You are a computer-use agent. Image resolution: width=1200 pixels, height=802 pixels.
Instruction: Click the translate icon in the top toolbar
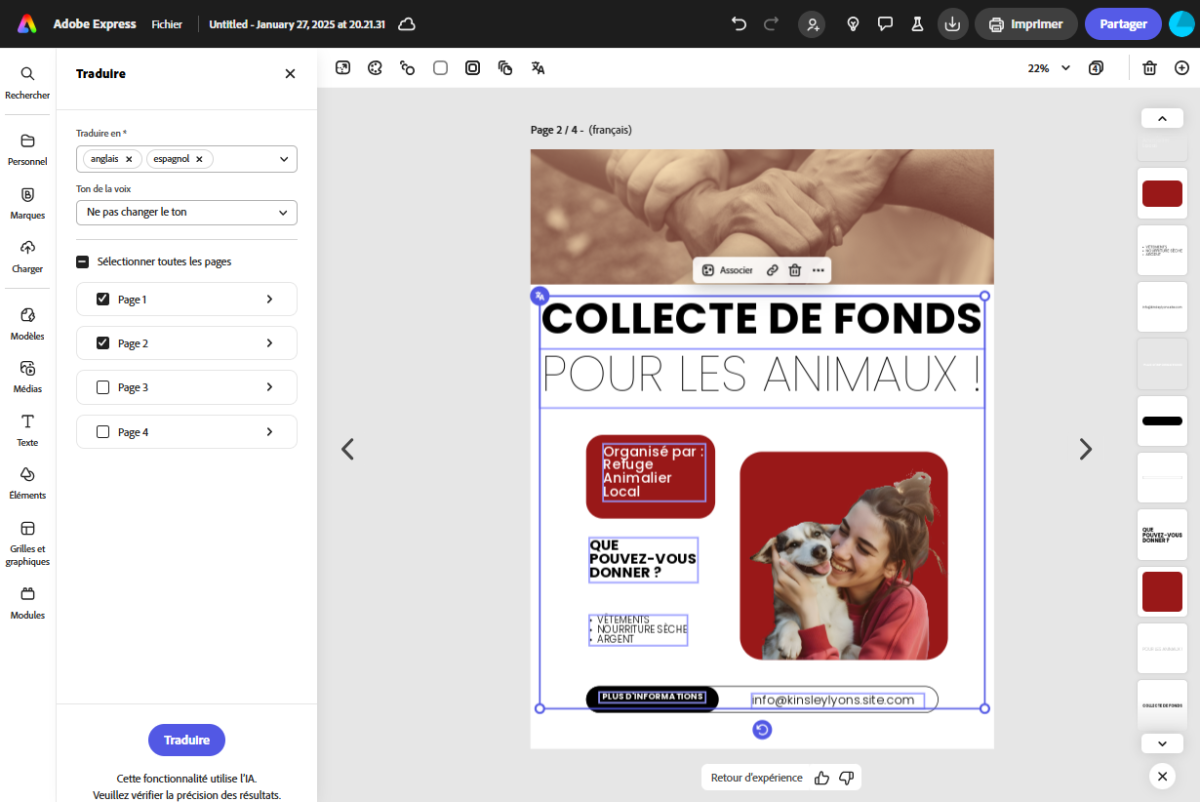[x=538, y=68]
